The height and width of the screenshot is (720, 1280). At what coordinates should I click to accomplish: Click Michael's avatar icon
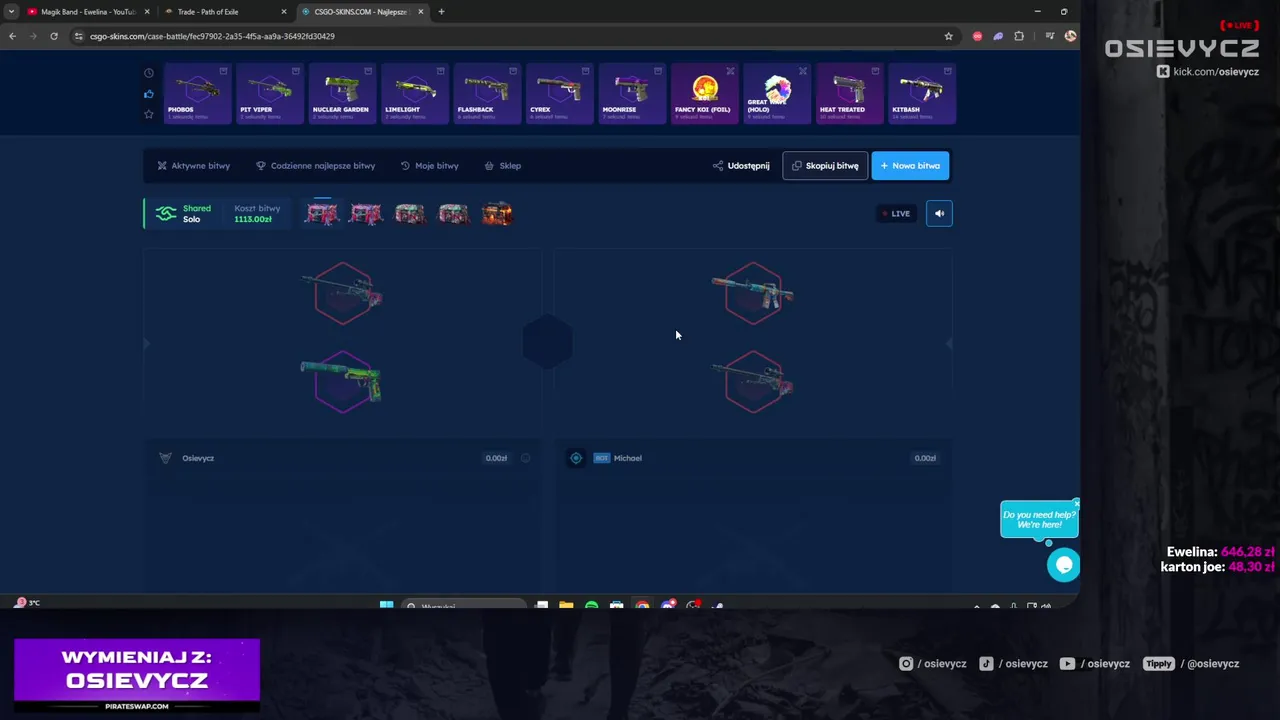coord(576,458)
